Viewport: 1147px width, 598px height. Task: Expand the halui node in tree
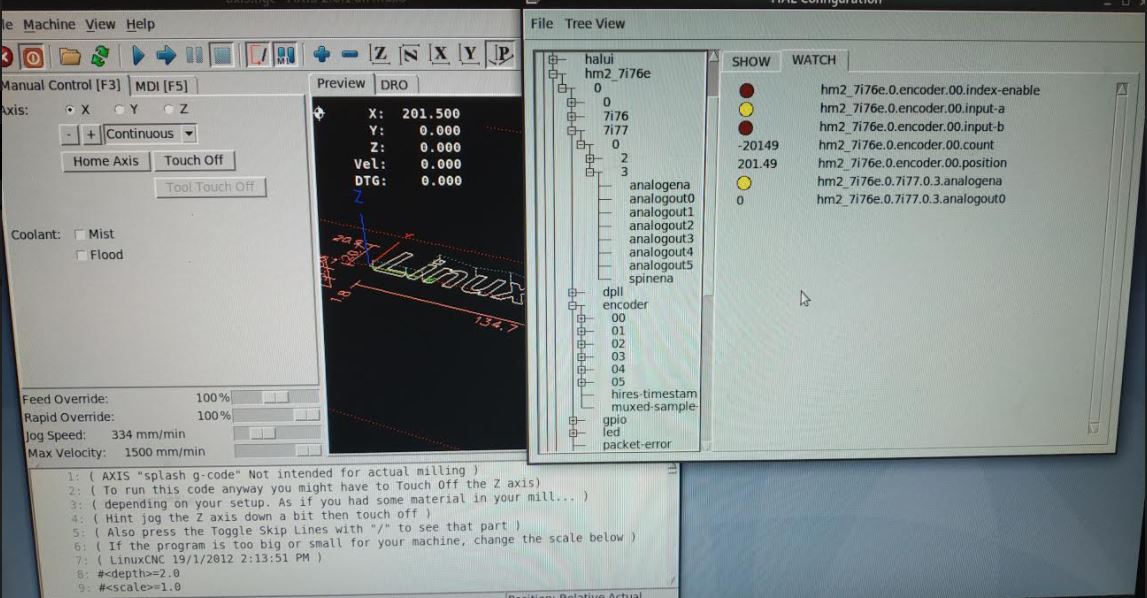tap(554, 59)
